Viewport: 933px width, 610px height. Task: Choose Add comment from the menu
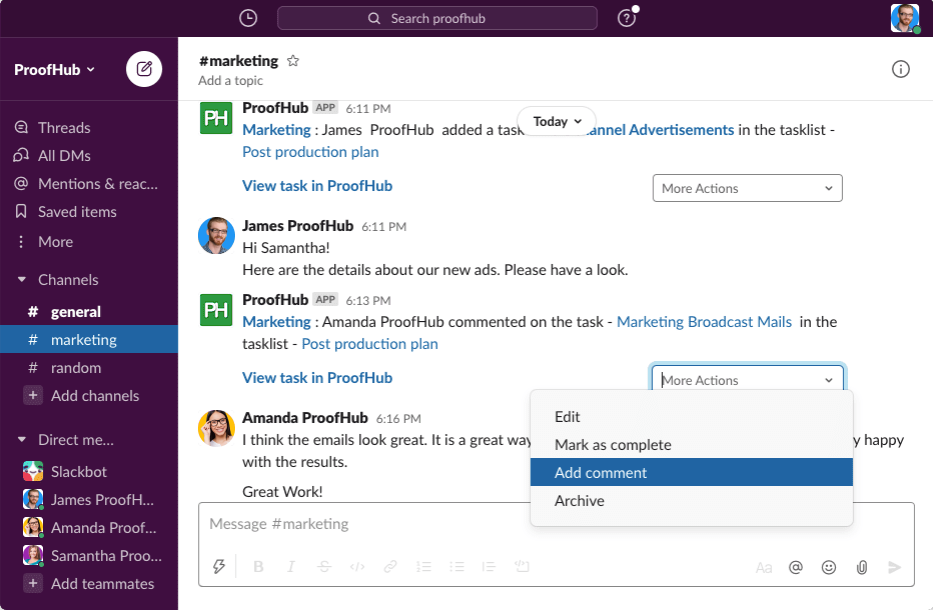pyautogui.click(x=691, y=473)
